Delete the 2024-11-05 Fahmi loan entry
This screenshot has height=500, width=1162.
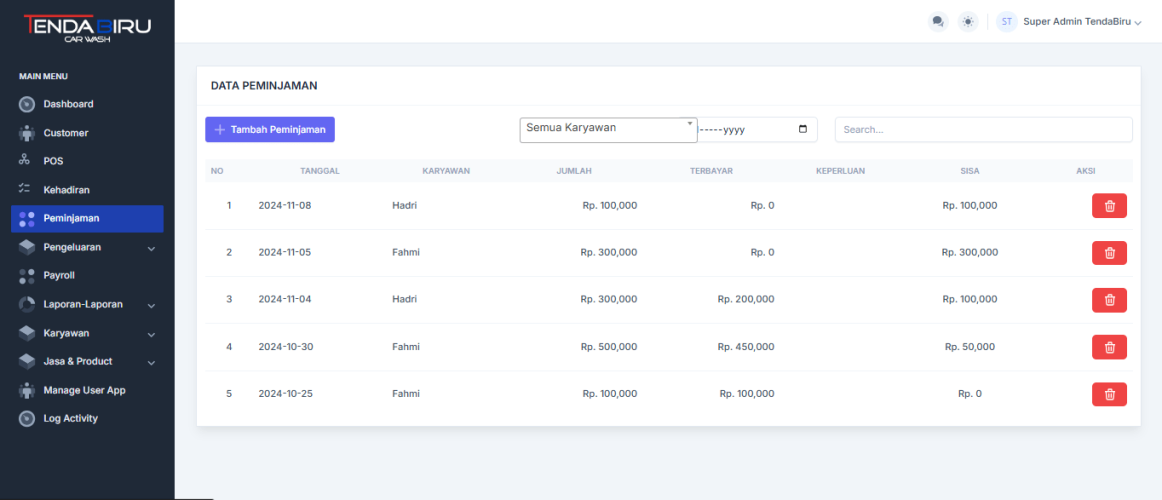tap(1109, 252)
